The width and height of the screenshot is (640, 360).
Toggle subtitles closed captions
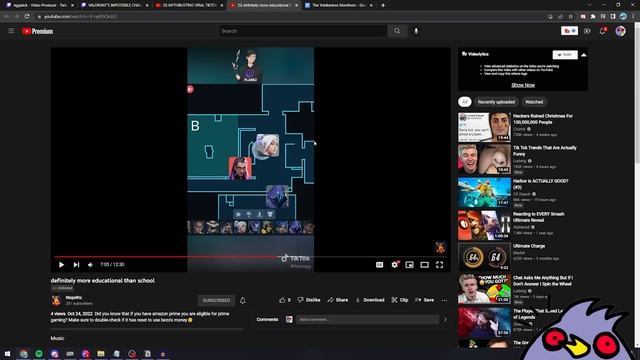coord(379,264)
